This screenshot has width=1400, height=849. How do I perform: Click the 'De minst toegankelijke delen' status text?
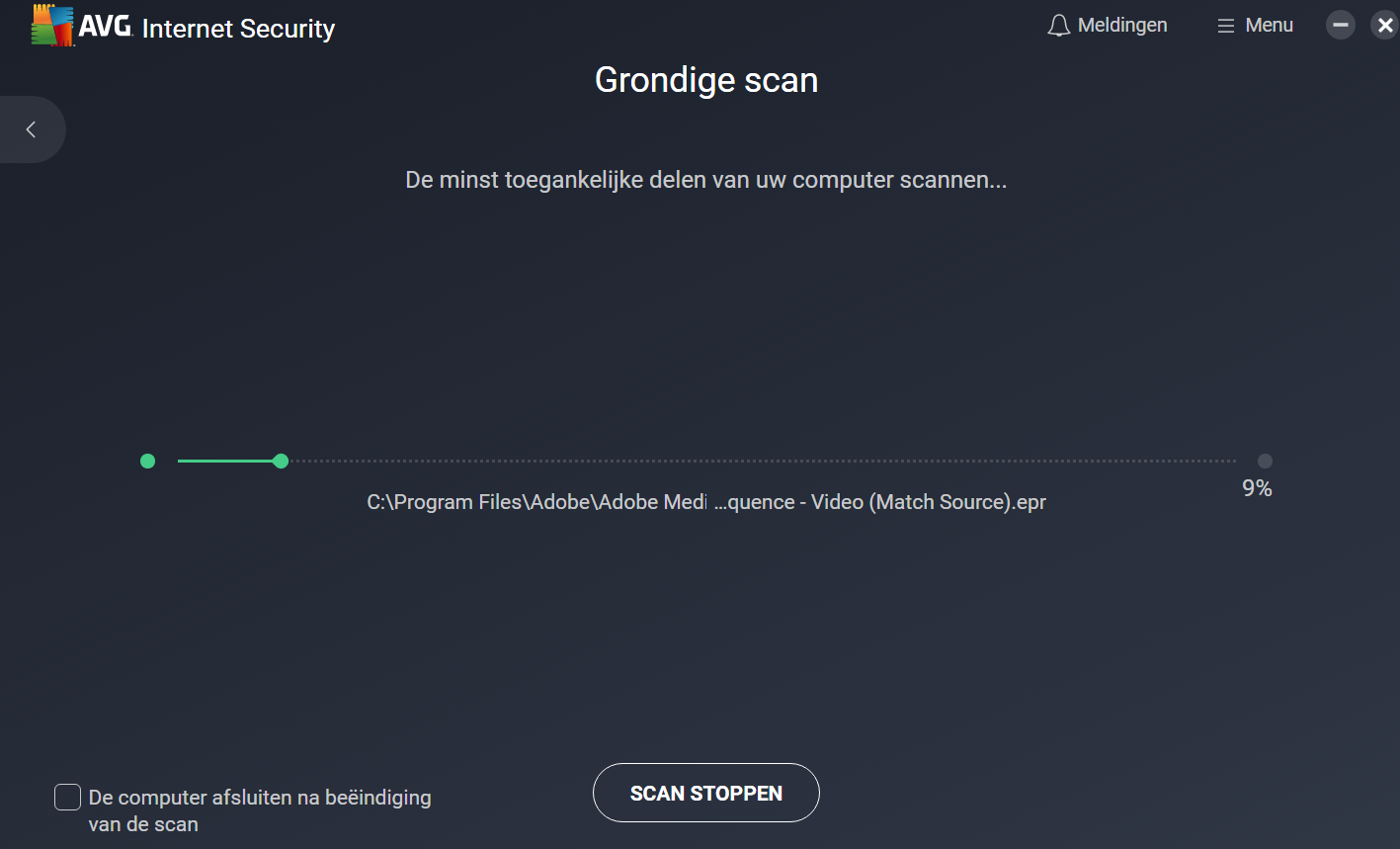705,180
